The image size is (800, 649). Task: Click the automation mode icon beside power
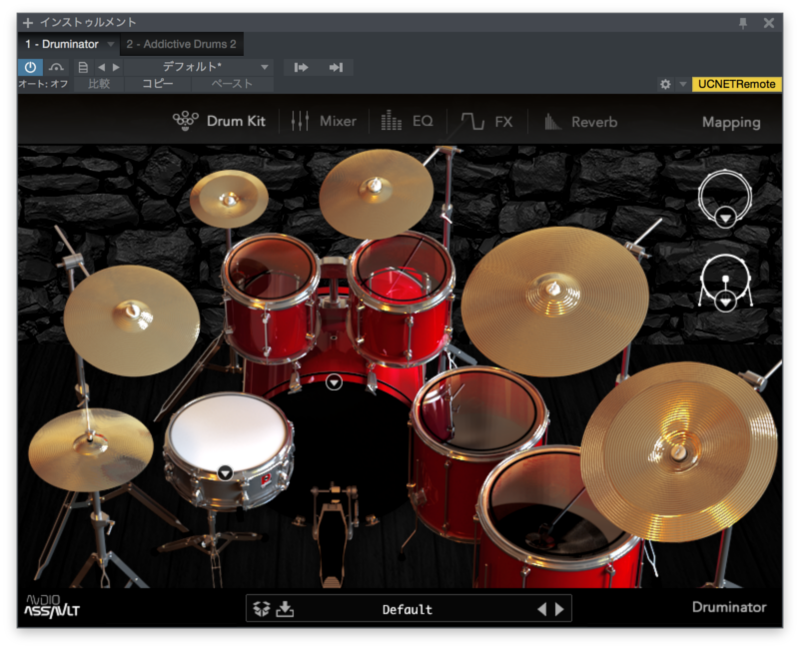click(x=56, y=67)
